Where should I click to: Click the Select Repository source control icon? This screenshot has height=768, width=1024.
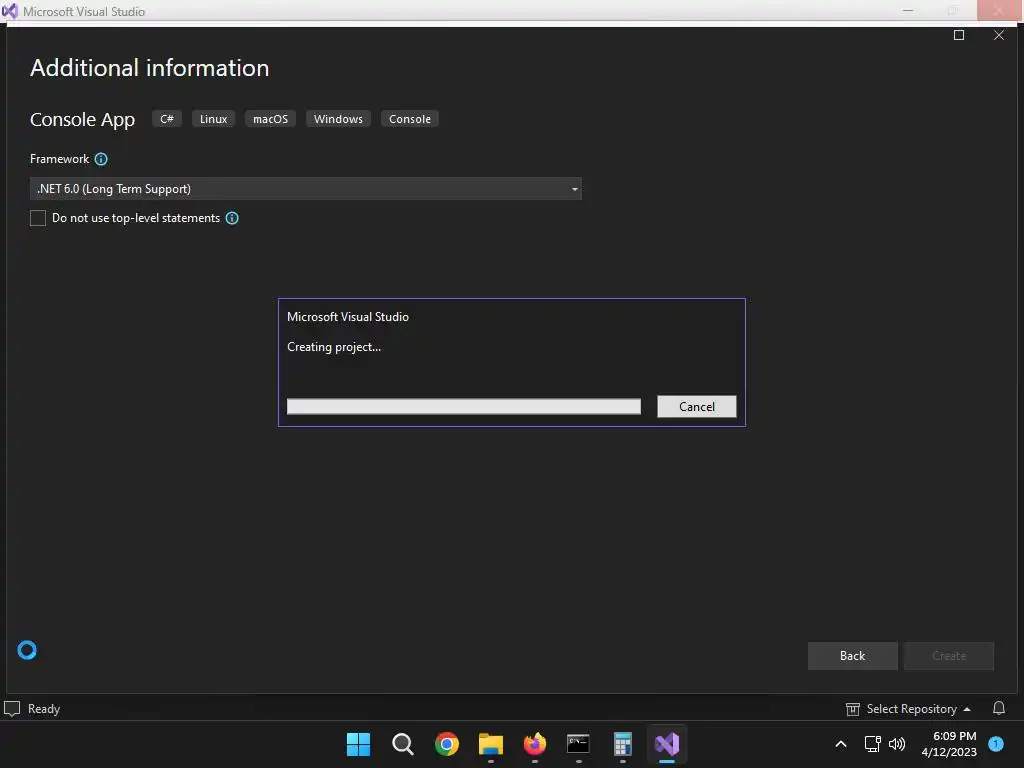pyautogui.click(x=852, y=709)
